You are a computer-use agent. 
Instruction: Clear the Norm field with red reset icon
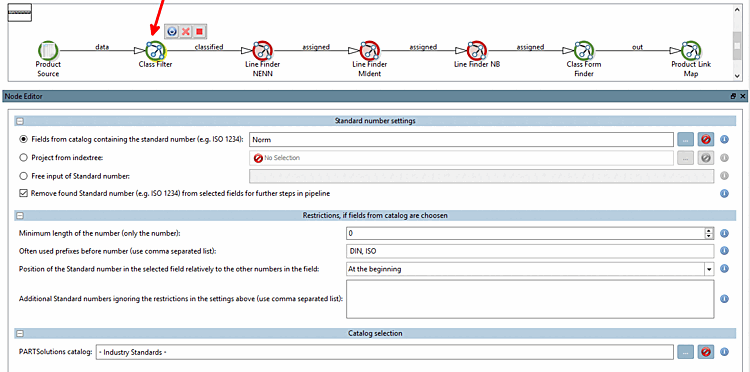click(706, 140)
